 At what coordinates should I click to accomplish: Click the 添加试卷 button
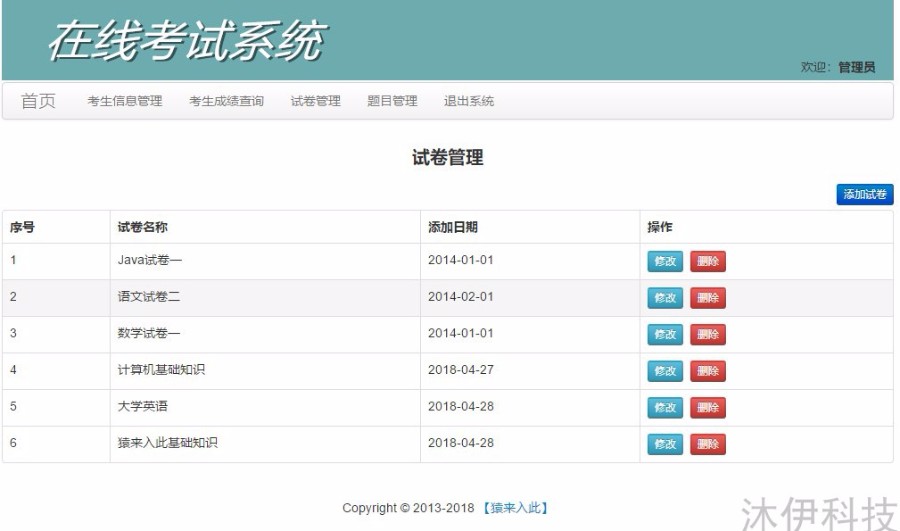[x=864, y=195]
